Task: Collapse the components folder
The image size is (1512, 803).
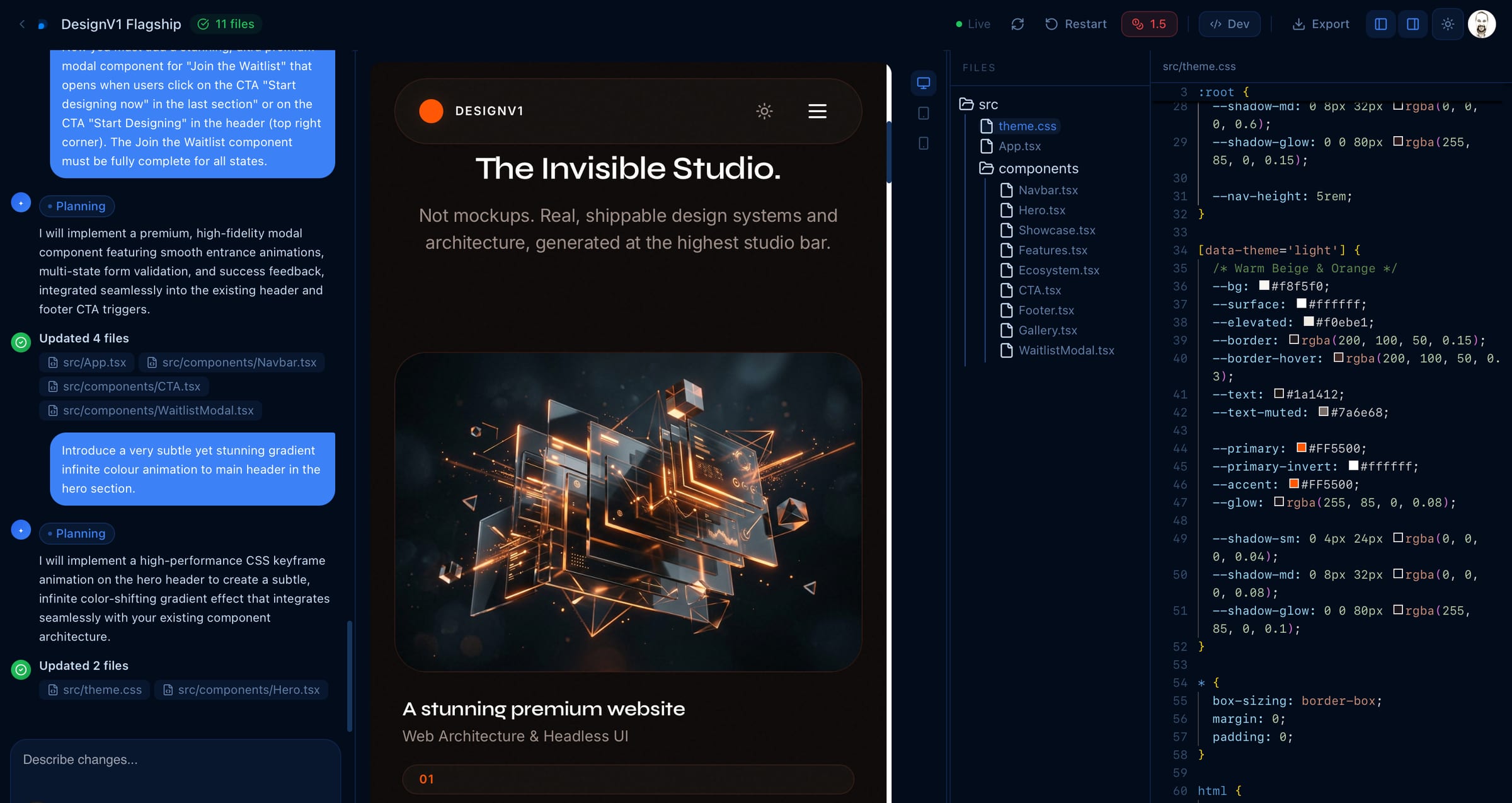Action: point(1029,168)
